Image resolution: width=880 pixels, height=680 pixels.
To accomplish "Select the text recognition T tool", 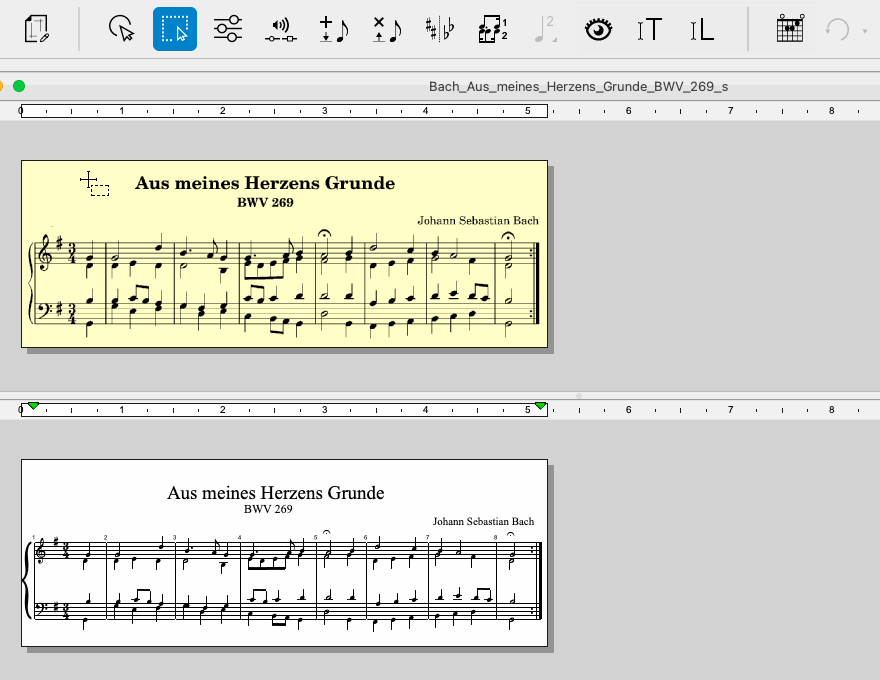I will coord(649,29).
